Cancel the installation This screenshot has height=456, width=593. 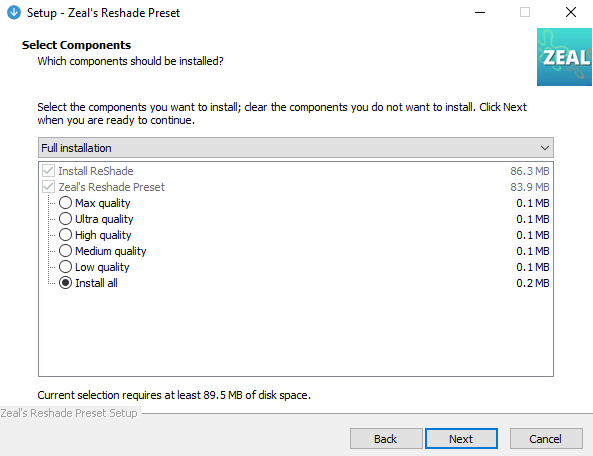[546, 439]
